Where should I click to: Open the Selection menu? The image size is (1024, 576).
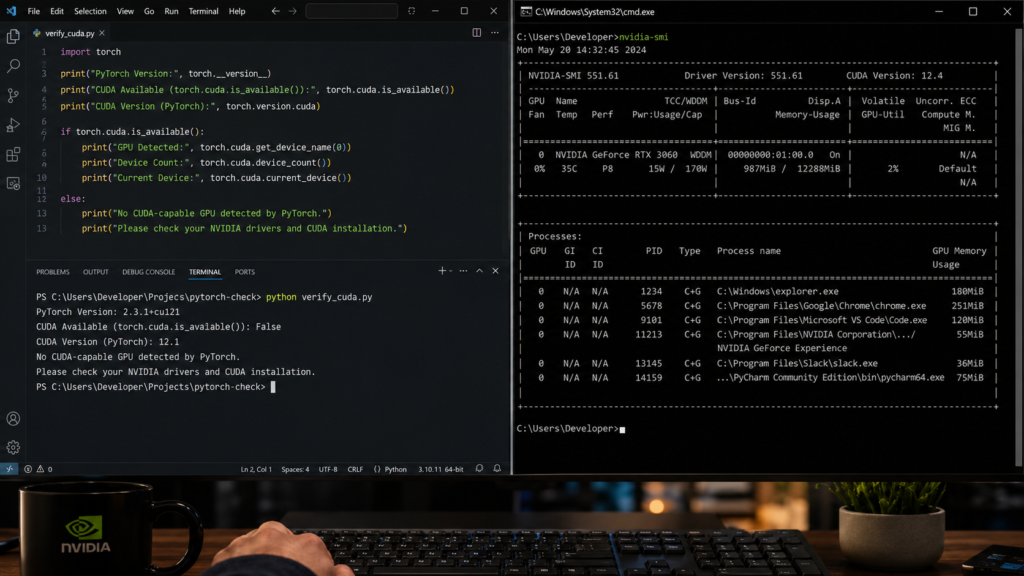pos(90,11)
